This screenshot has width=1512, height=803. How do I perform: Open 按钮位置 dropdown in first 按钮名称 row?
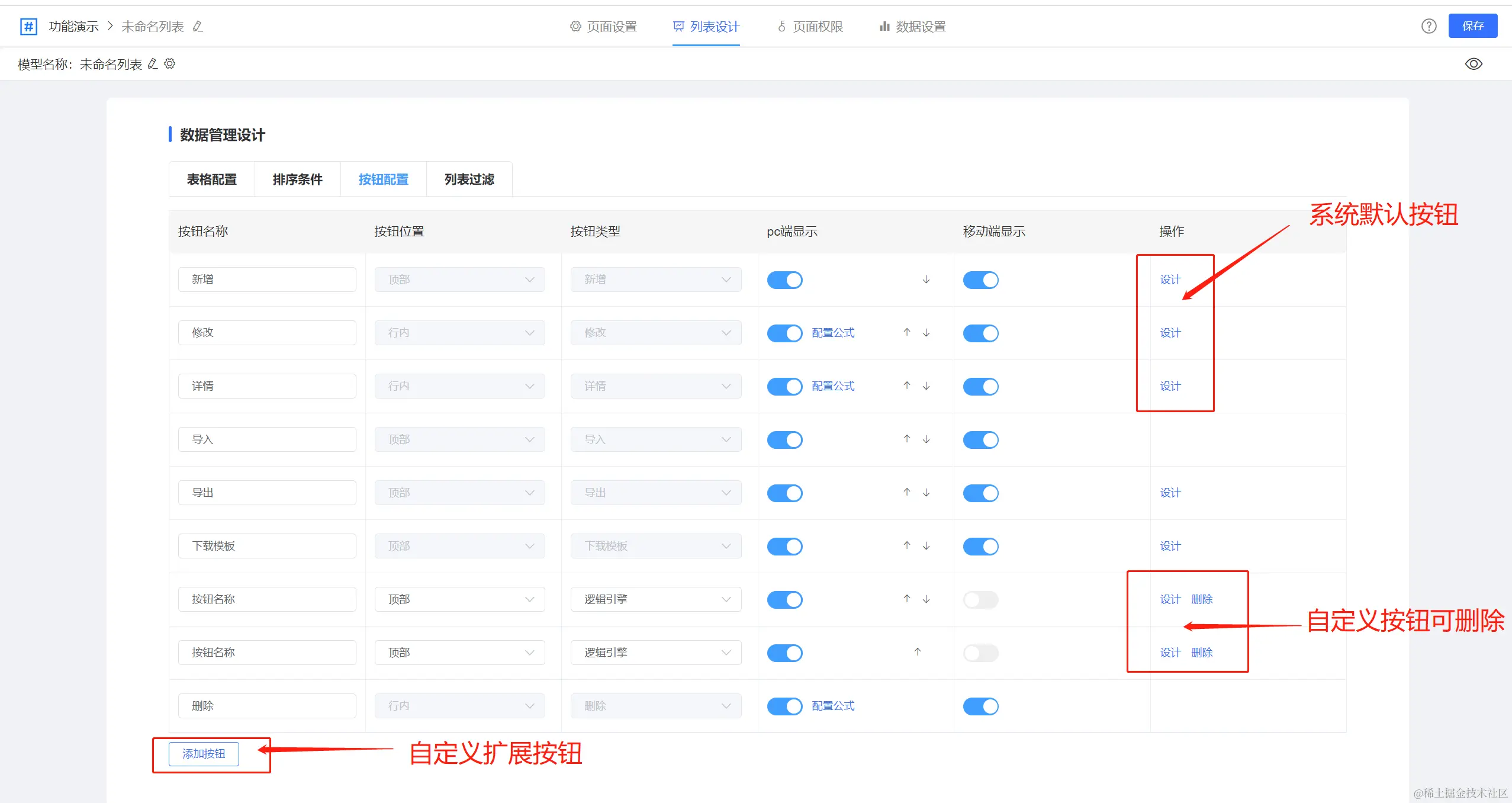click(459, 599)
